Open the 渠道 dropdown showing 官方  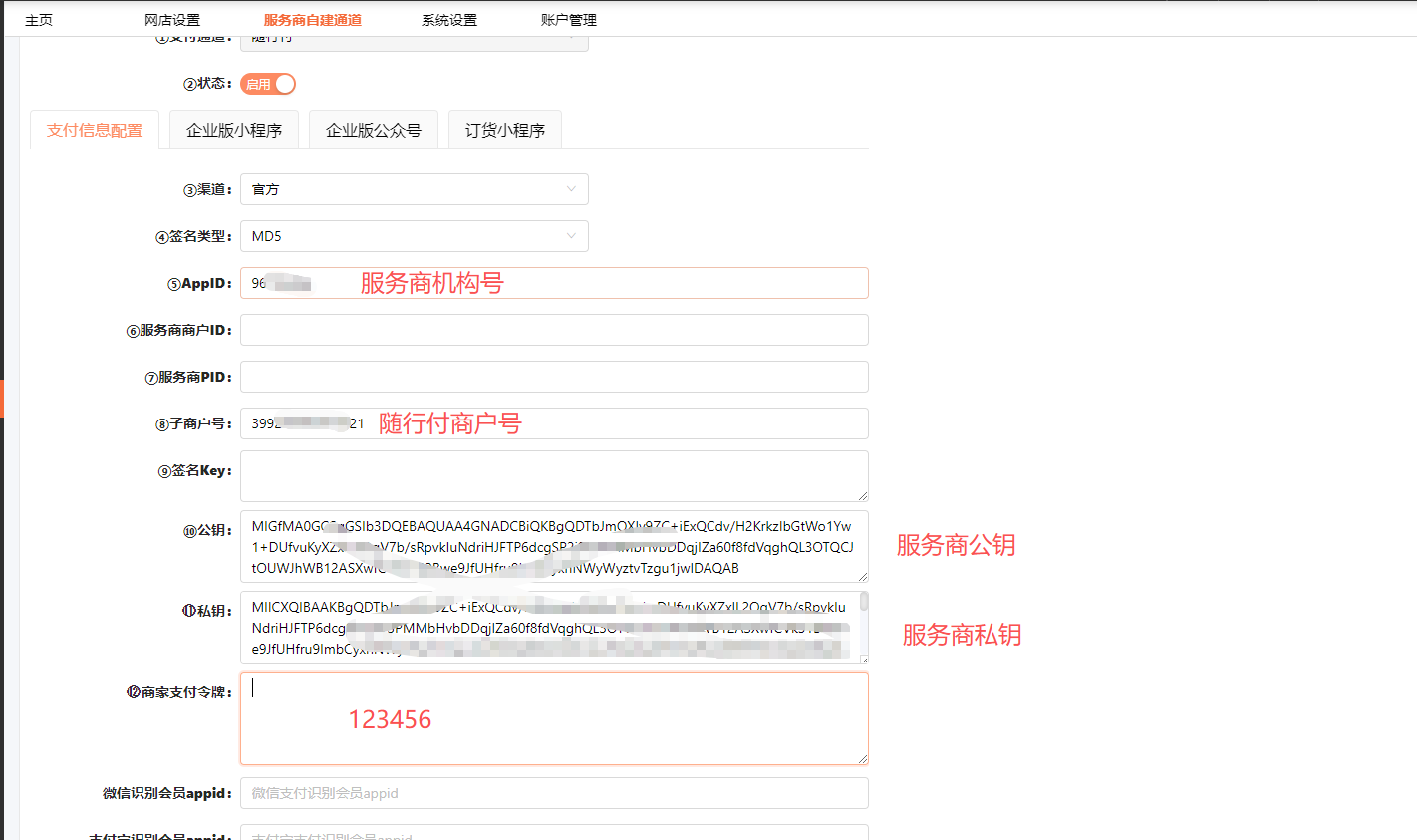414,189
